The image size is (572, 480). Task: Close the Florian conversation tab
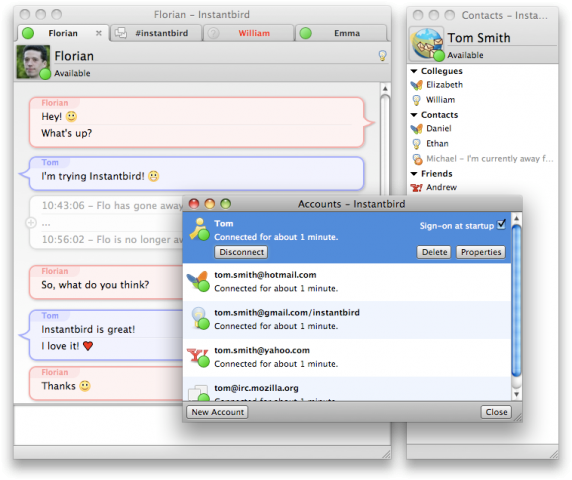click(98, 33)
